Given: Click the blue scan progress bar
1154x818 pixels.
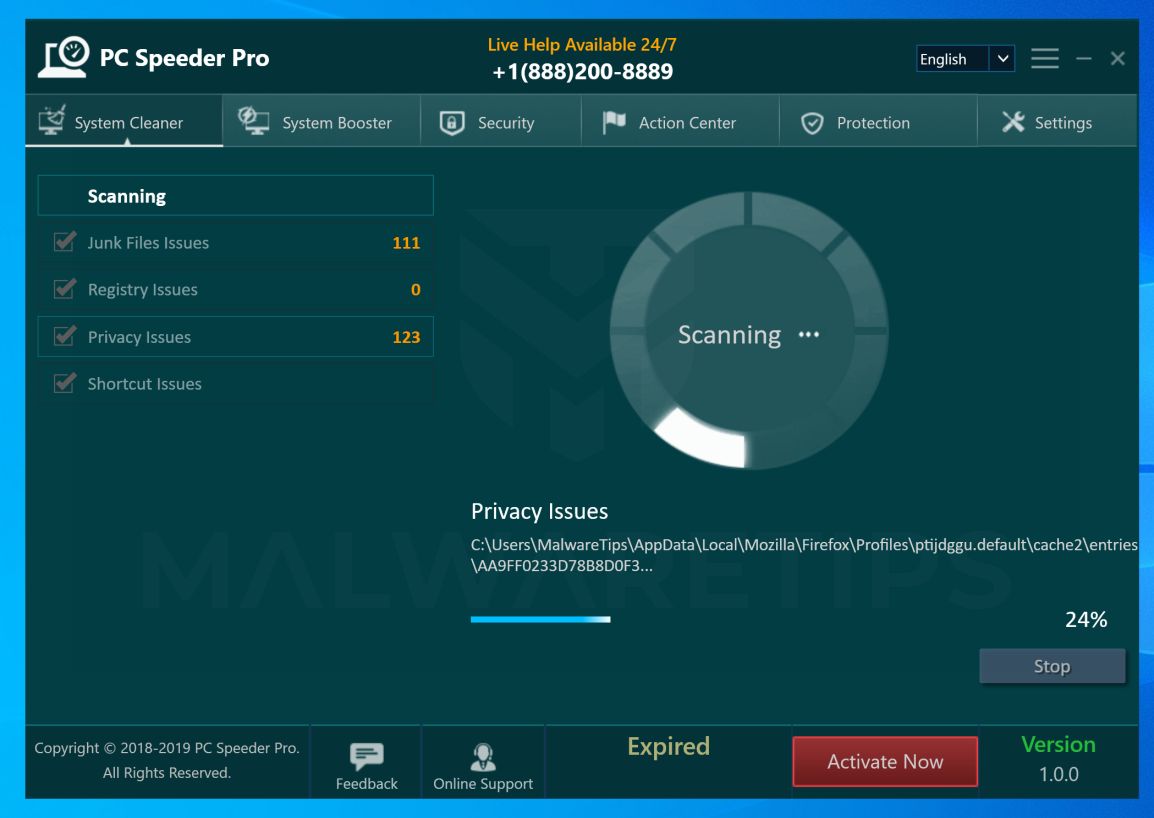Looking at the screenshot, I should pos(540,619).
